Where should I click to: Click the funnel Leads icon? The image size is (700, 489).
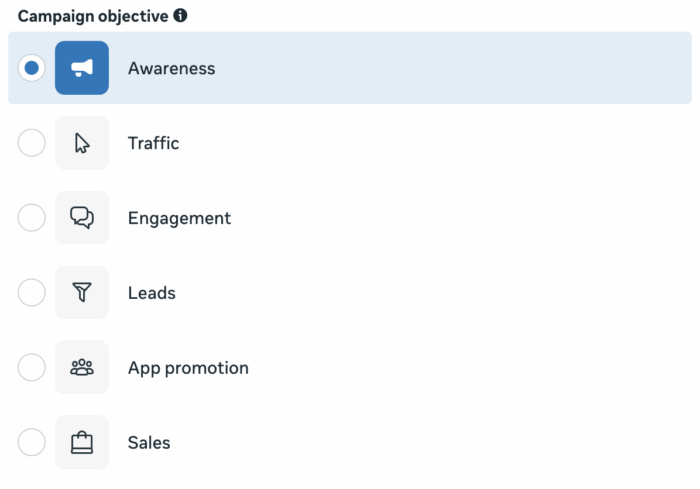[82, 293]
